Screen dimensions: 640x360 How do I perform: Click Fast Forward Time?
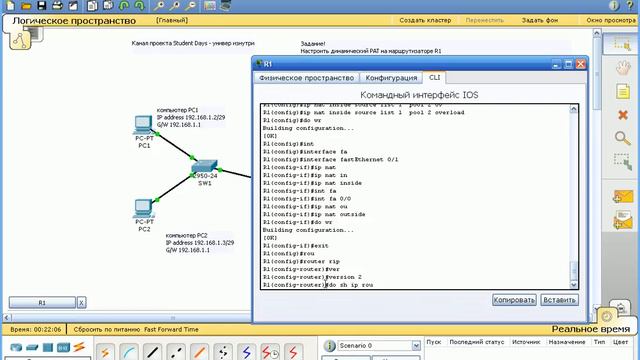pos(171,329)
